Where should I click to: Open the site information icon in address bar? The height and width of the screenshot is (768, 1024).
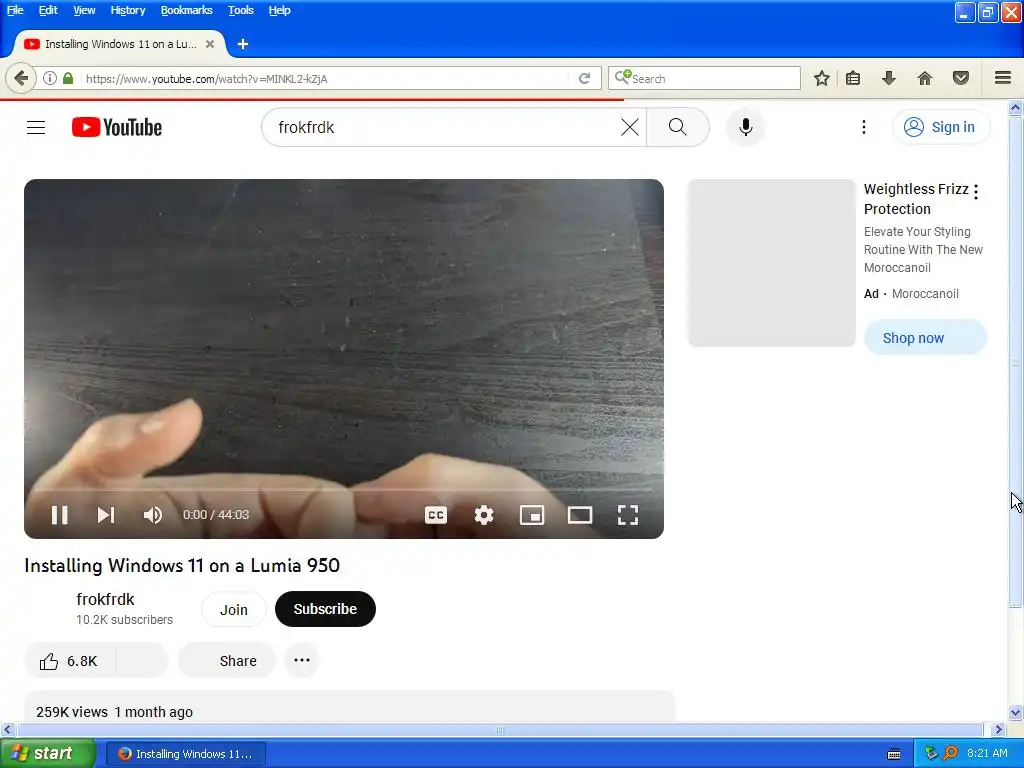point(50,78)
